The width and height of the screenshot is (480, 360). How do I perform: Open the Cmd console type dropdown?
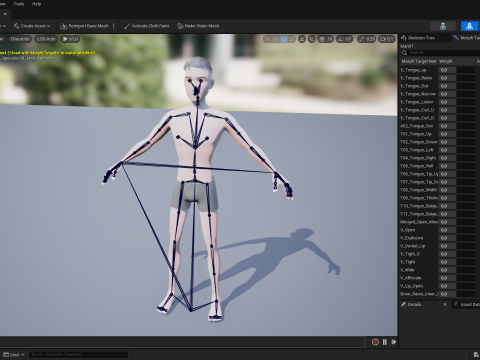[14, 355]
